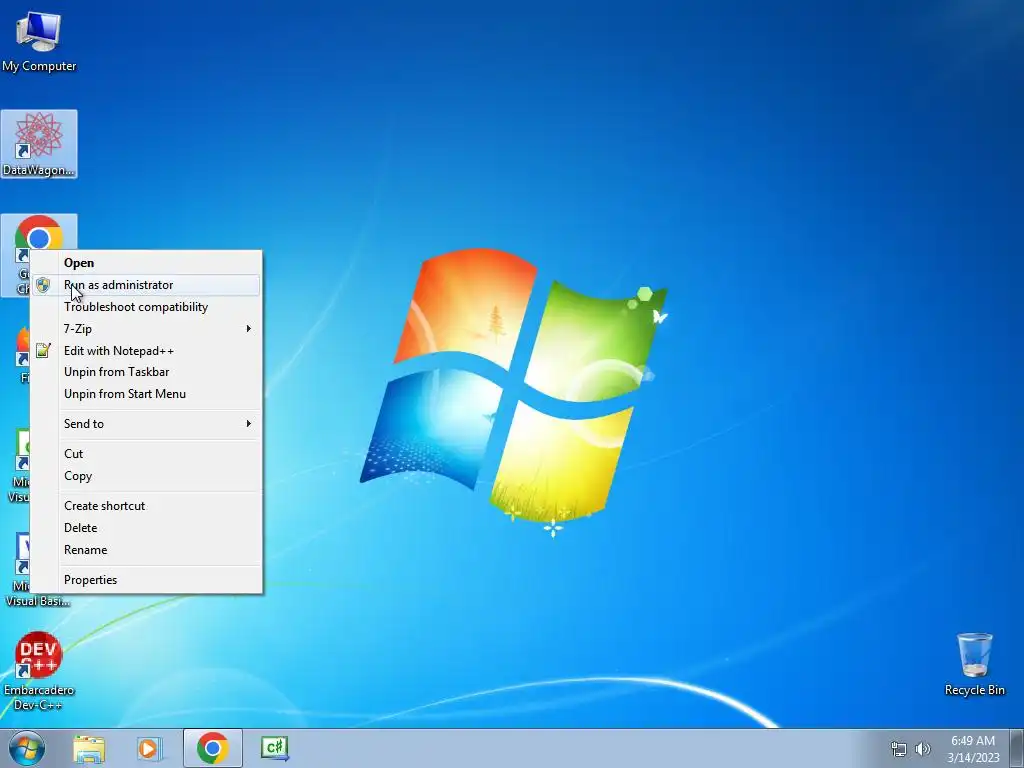Select Unpin from Start Menu
1024x768 pixels.
click(146, 394)
